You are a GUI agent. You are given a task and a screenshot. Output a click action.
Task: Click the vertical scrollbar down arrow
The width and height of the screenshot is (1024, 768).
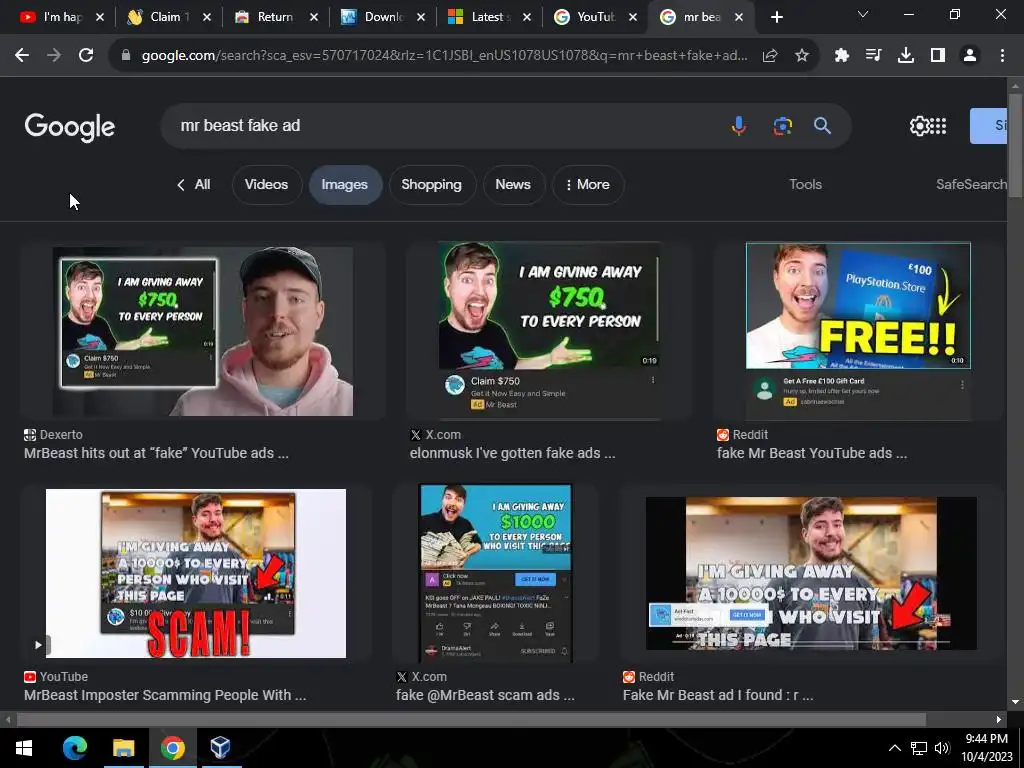click(x=1015, y=702)
